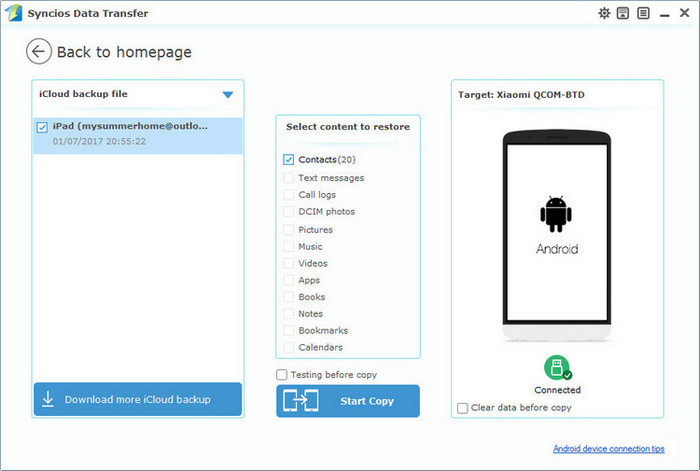Click the iPad (mysummerhome@outlo... entry name
Screen dimensions: 700x471
[130, 126]
